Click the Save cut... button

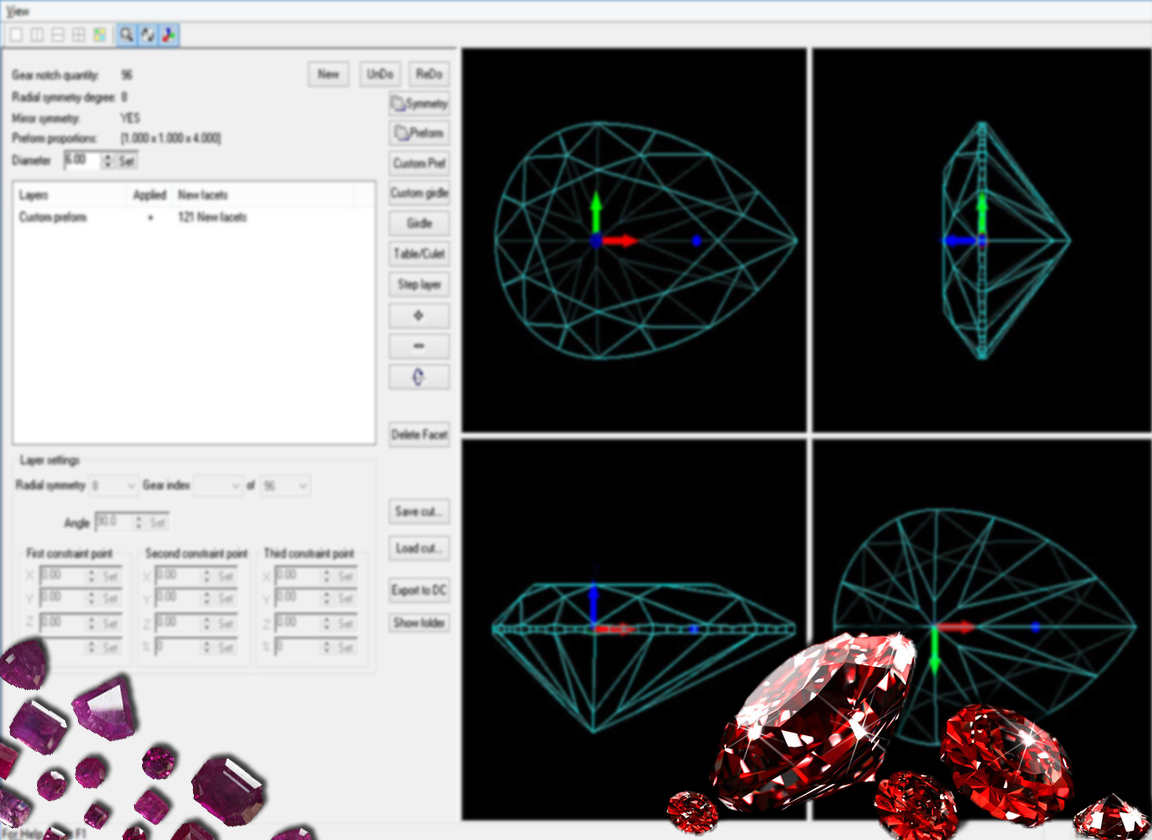[419, 511]
